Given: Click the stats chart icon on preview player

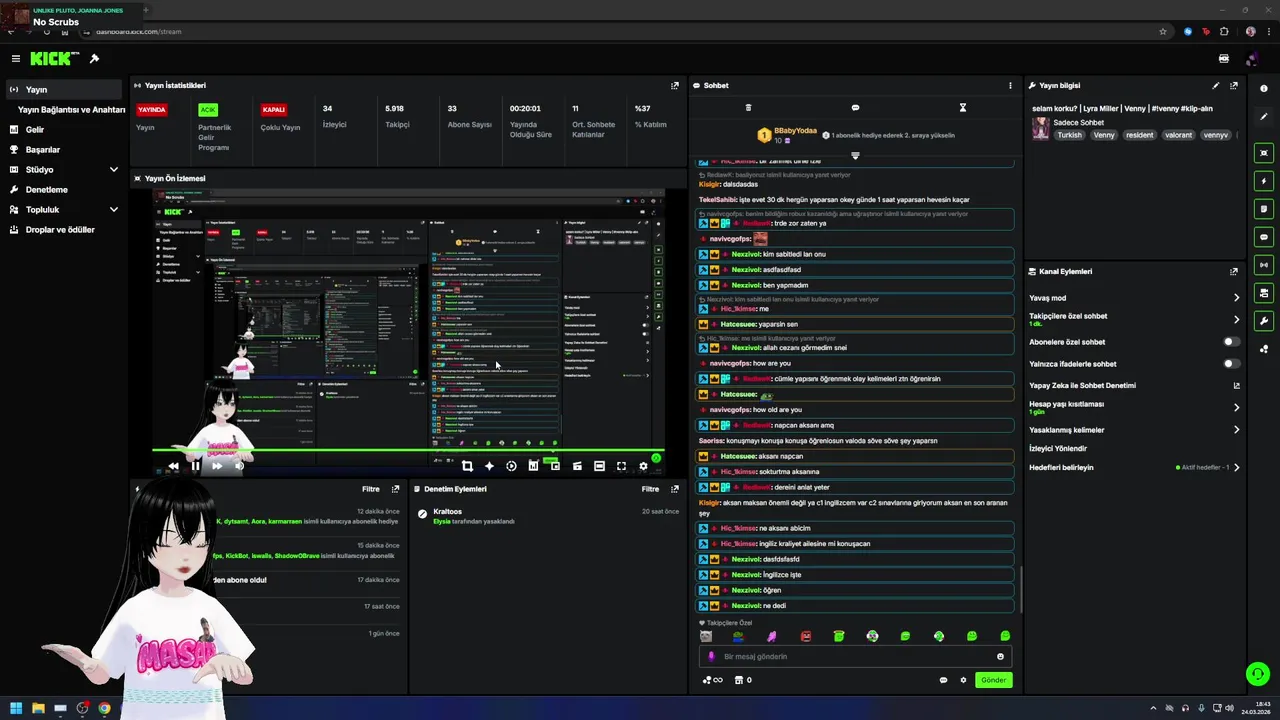Looking at the screenshot, I should click(x=533, y=466).
